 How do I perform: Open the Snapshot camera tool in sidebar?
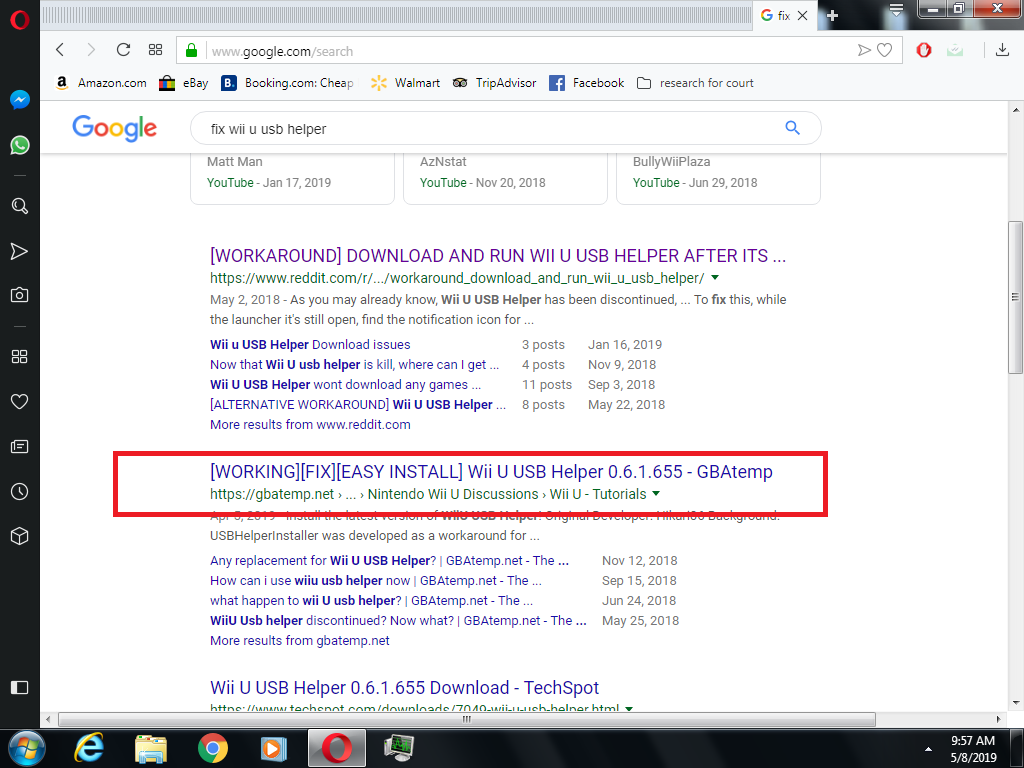20,295
